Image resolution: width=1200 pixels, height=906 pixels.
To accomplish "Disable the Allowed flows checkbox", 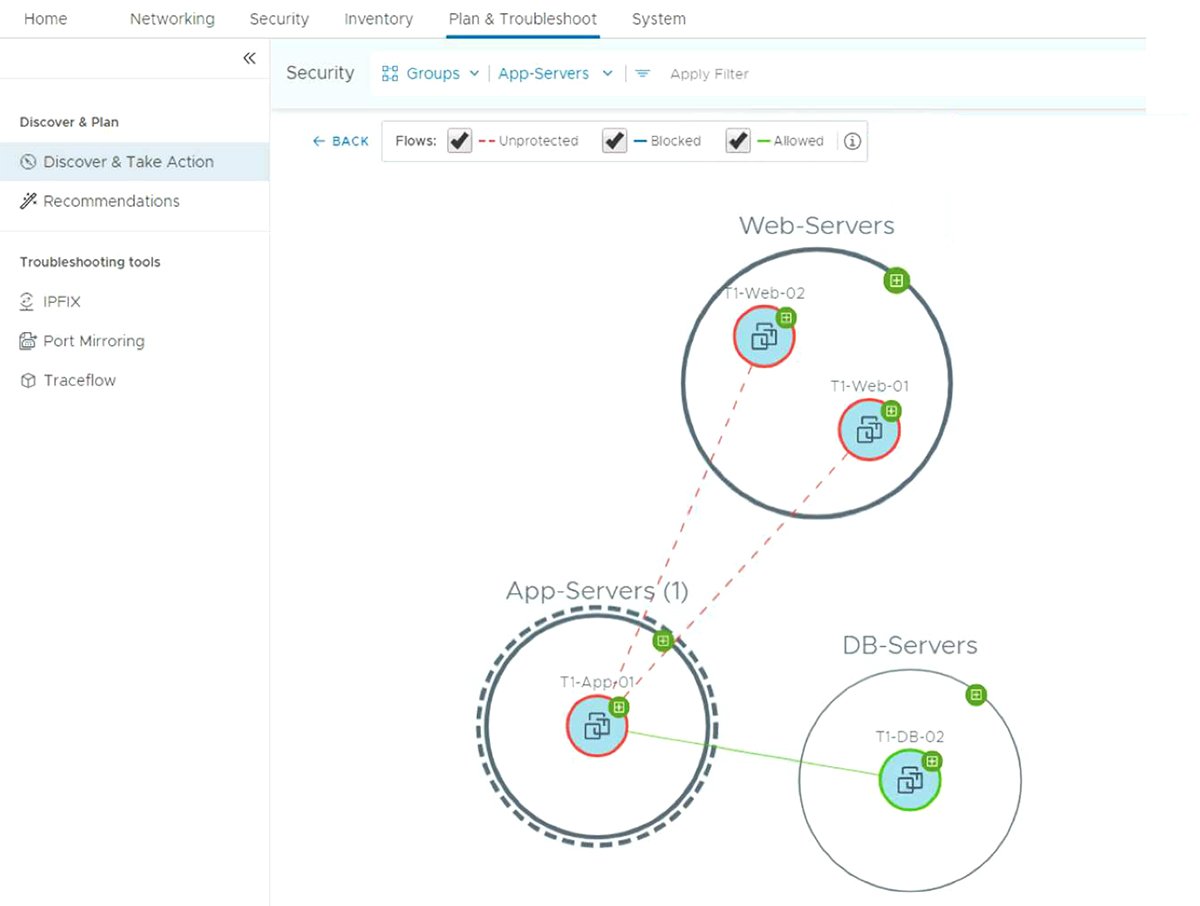I will (x=738, y=141).
